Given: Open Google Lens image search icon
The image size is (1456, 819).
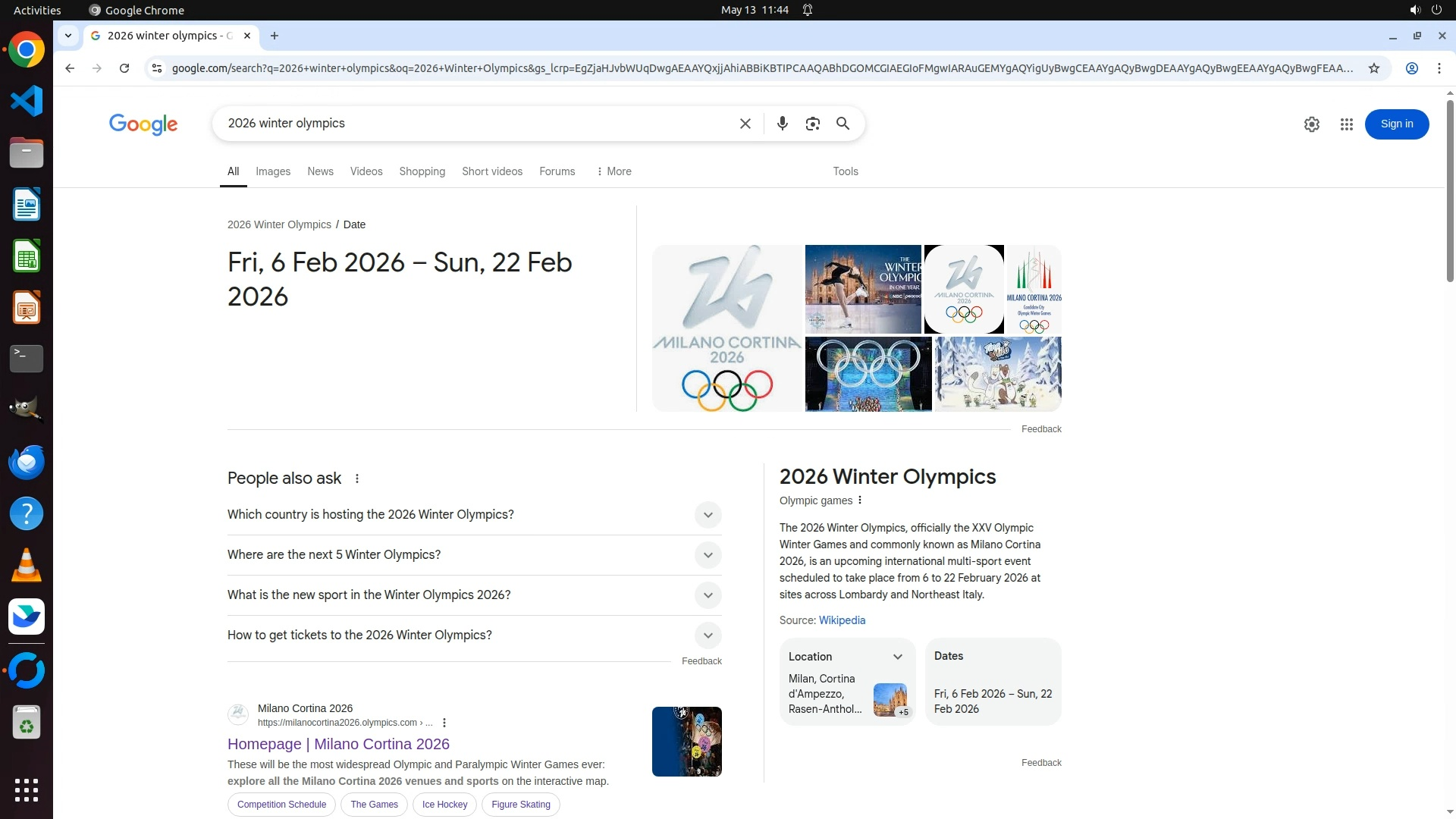Looking at the screenshot, I should (812, 124).
